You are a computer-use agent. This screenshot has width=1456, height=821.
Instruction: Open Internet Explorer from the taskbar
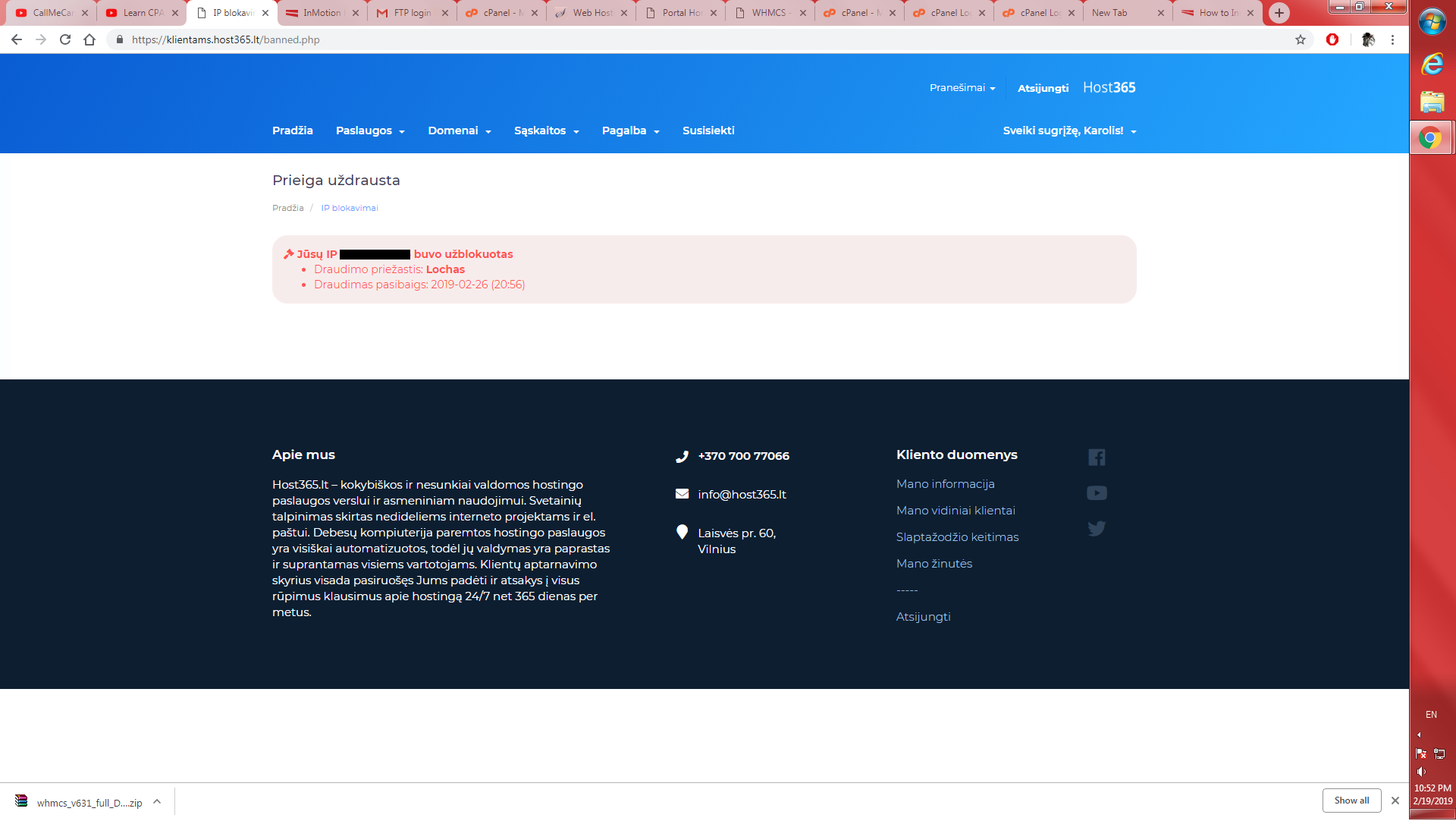(x=1432, y=64)
